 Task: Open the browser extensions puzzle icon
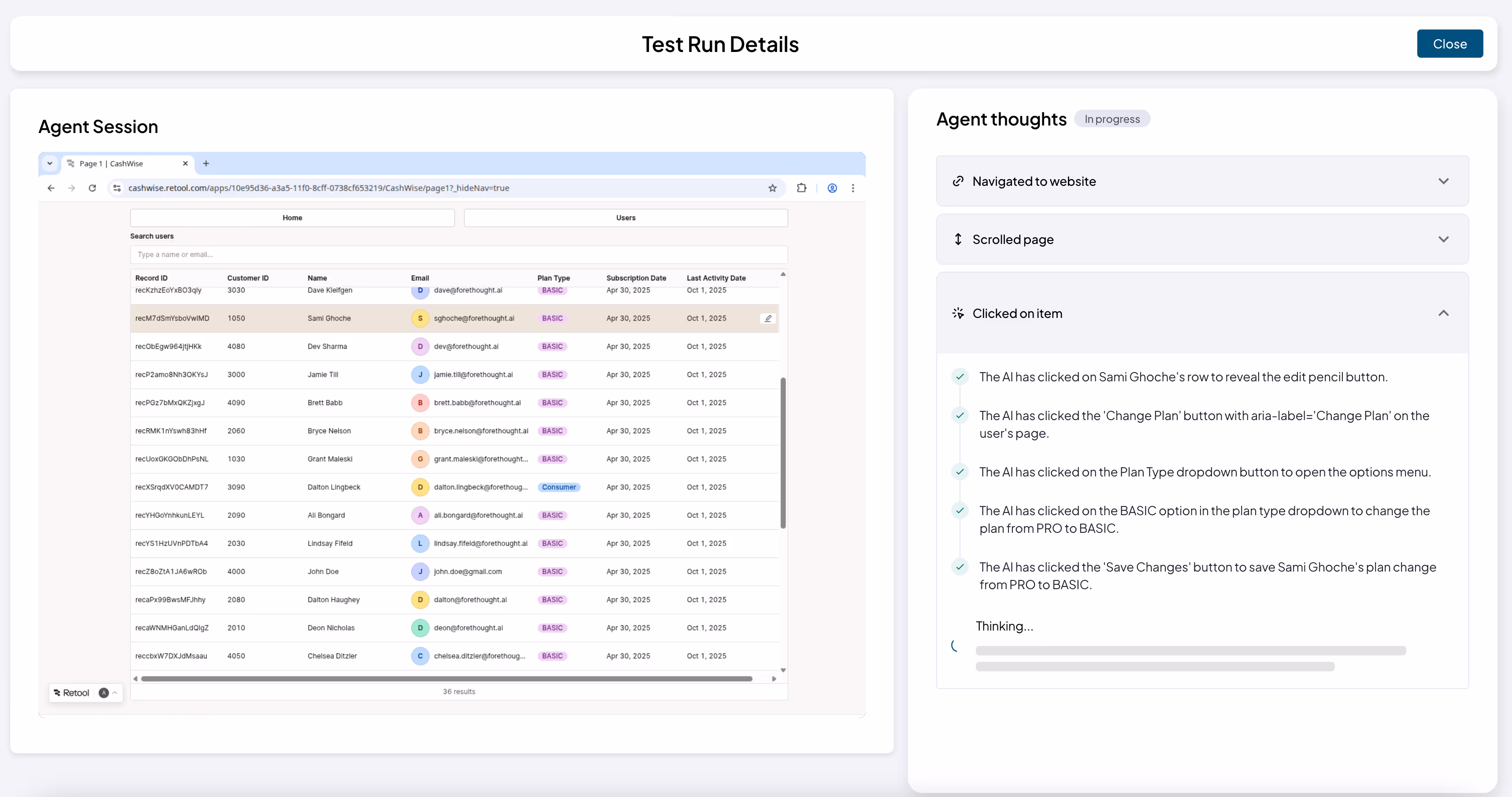(802, 188)
